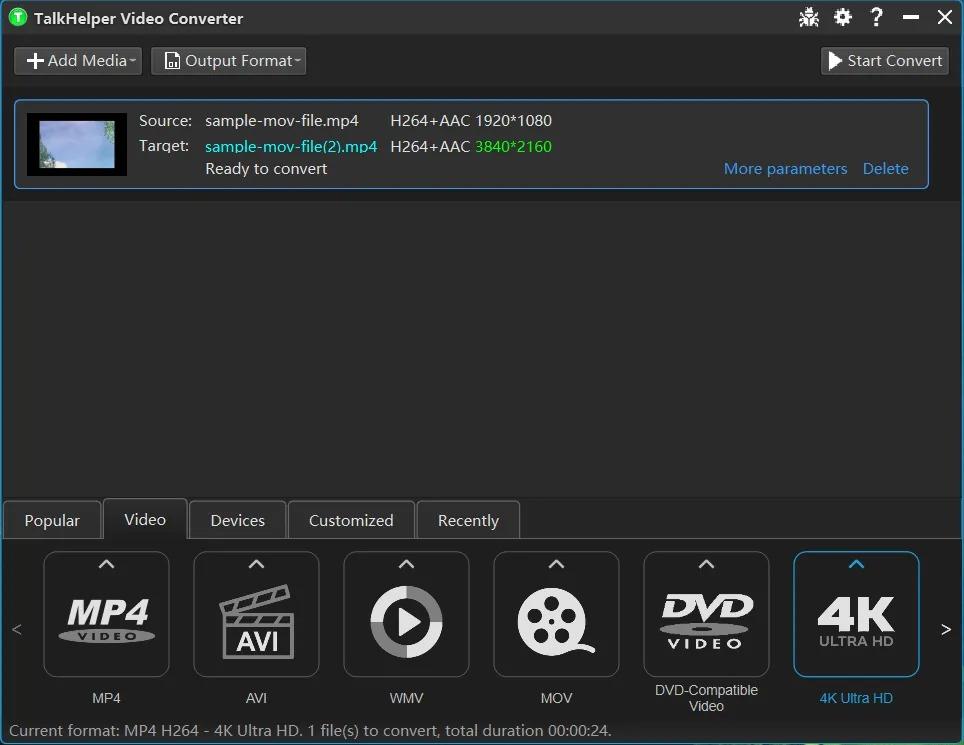The width and height of the screenshot is (964, 745).
Task: Click the target resolution 3840*2160
Action: click(513, 146)
